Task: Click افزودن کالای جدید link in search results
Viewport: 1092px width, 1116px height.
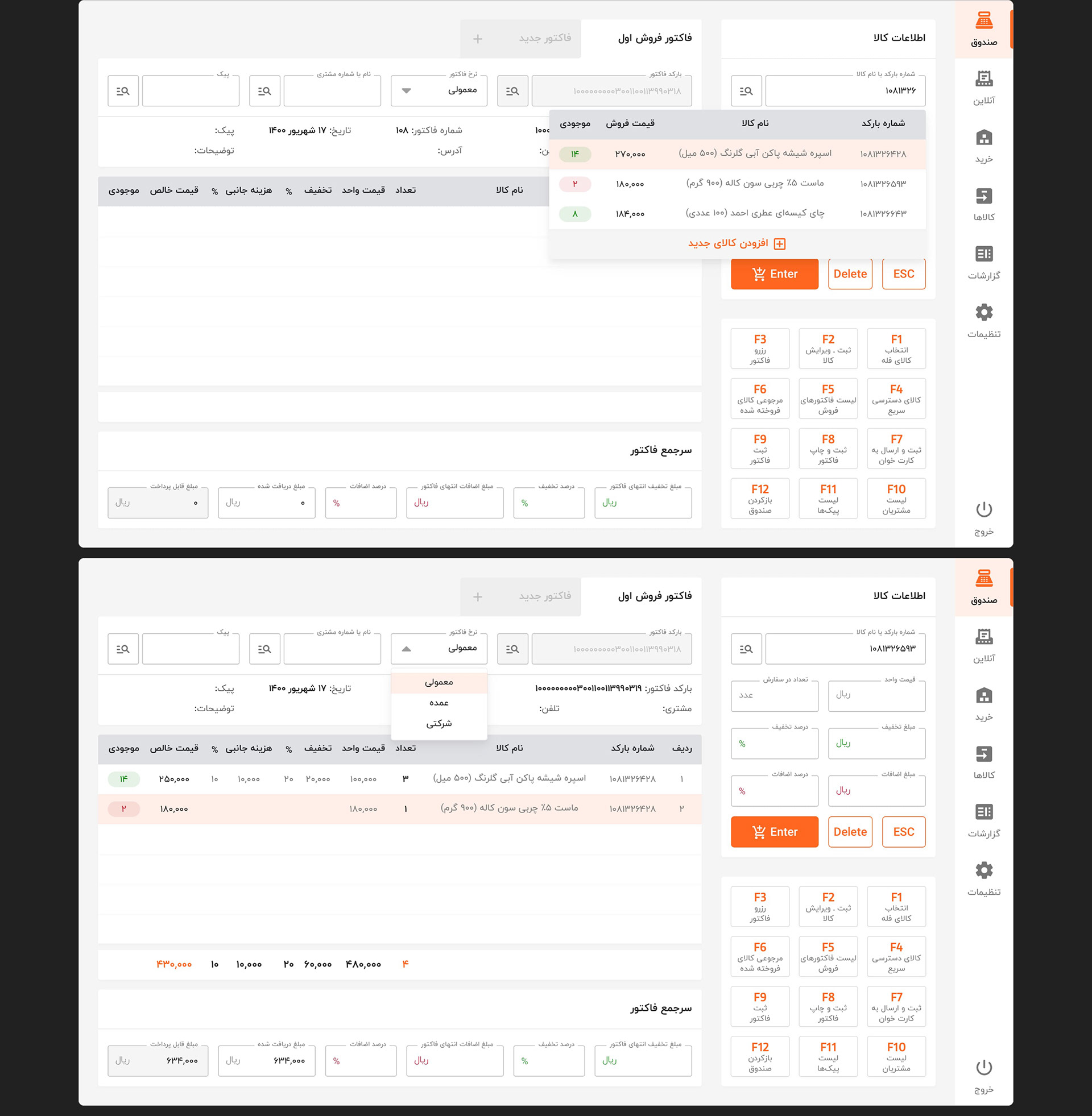Action: pos(737,243)
